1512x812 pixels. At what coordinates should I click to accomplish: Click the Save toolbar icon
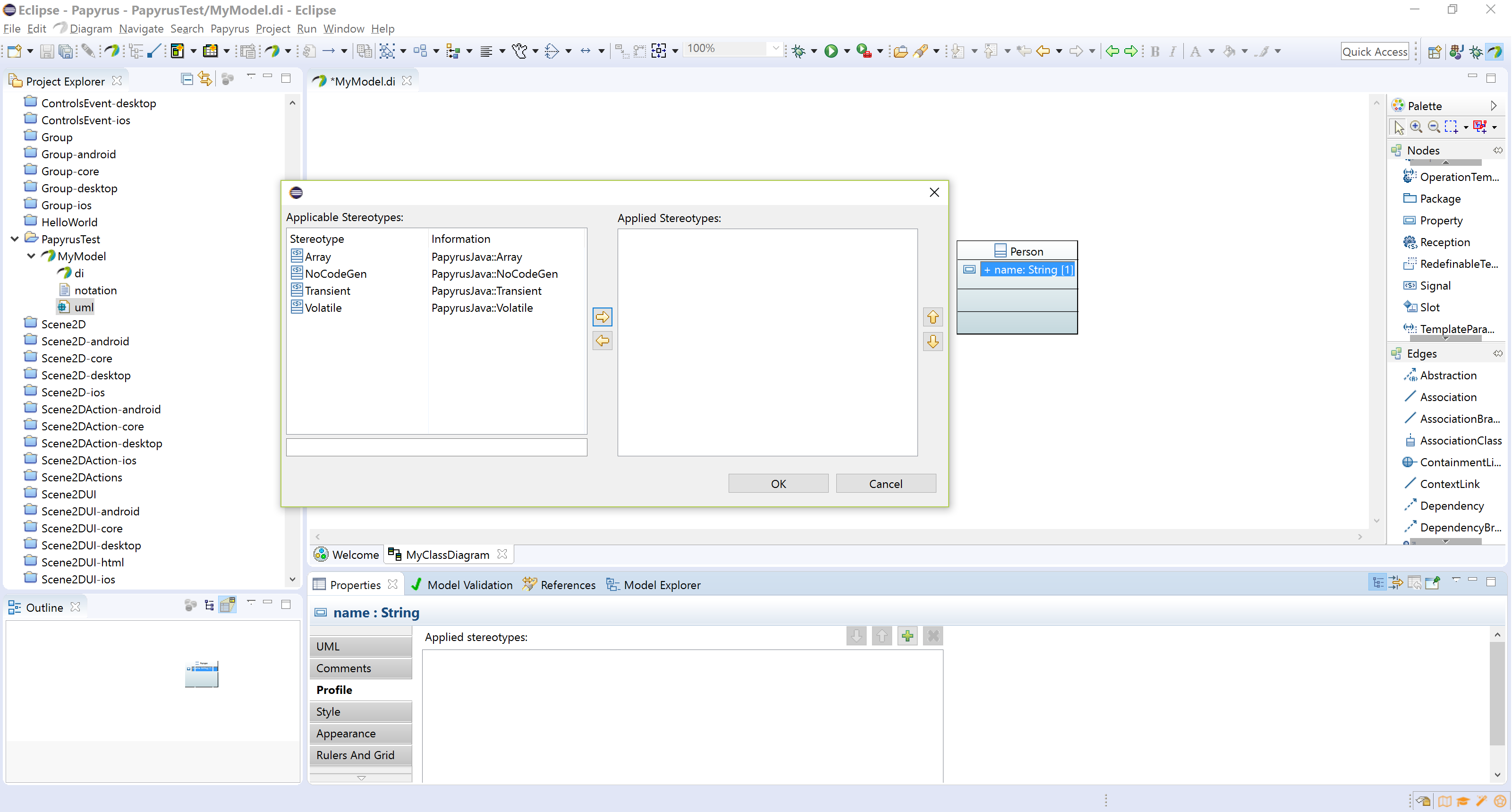click(x=46, y=51)
